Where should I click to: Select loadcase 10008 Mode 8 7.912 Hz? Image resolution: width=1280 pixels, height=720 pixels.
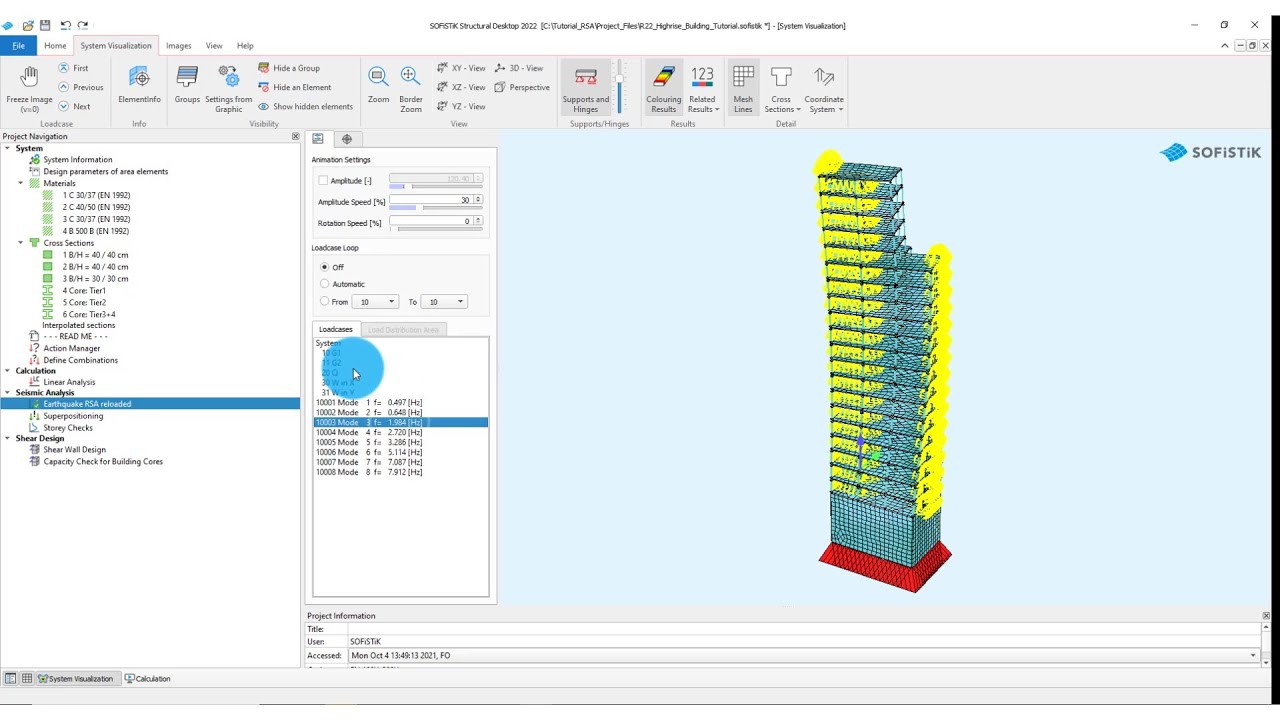401,472
